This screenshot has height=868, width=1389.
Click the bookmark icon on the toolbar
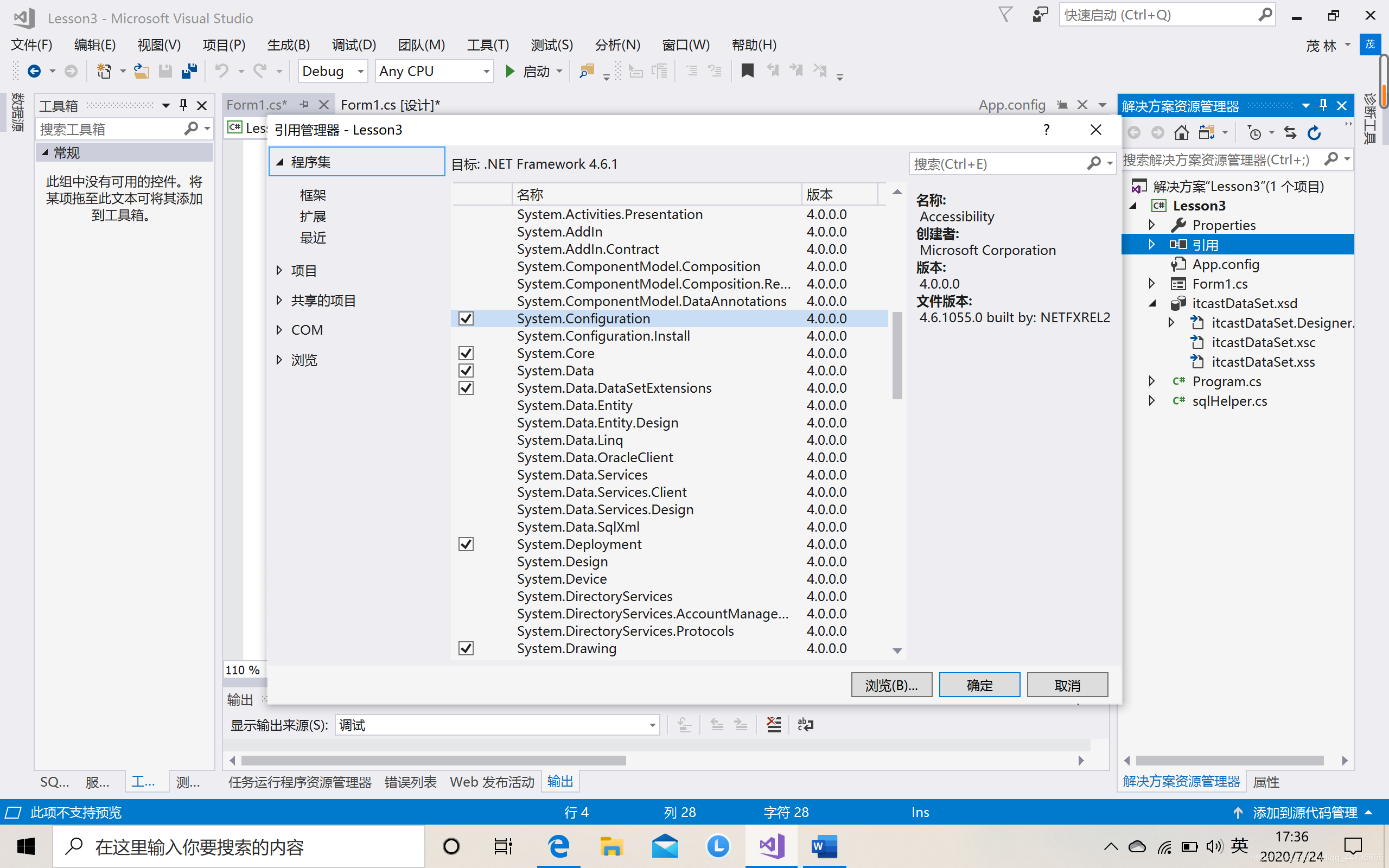pos(747,71)
